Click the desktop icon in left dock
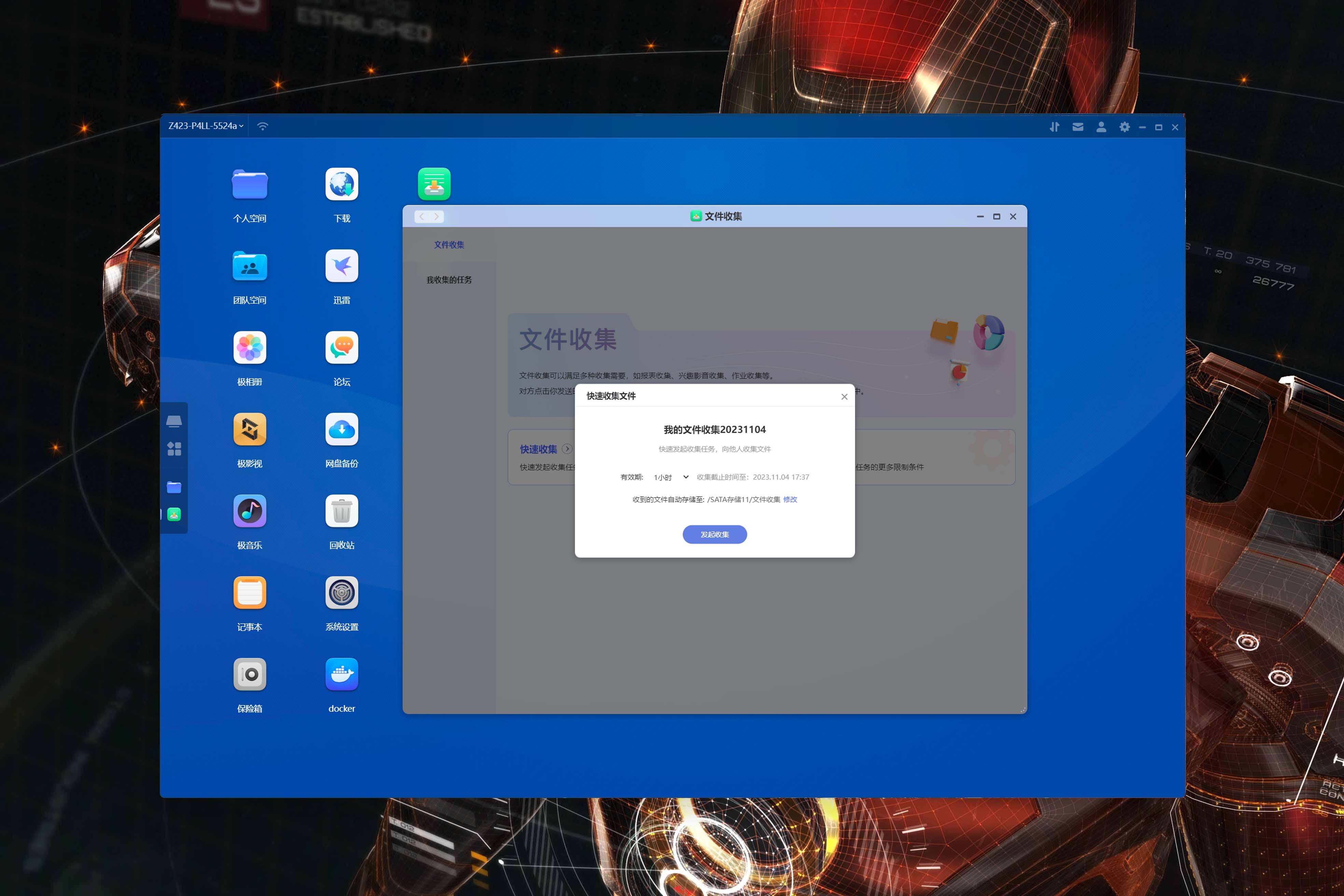Screen dimensions: 1344x896 coord(174,422)
